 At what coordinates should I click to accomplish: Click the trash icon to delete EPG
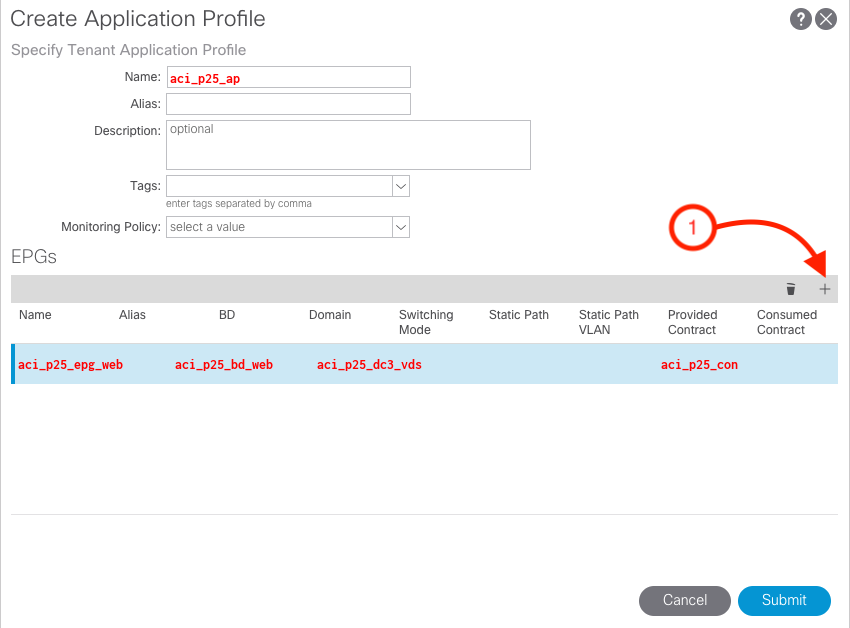(791, 289)
